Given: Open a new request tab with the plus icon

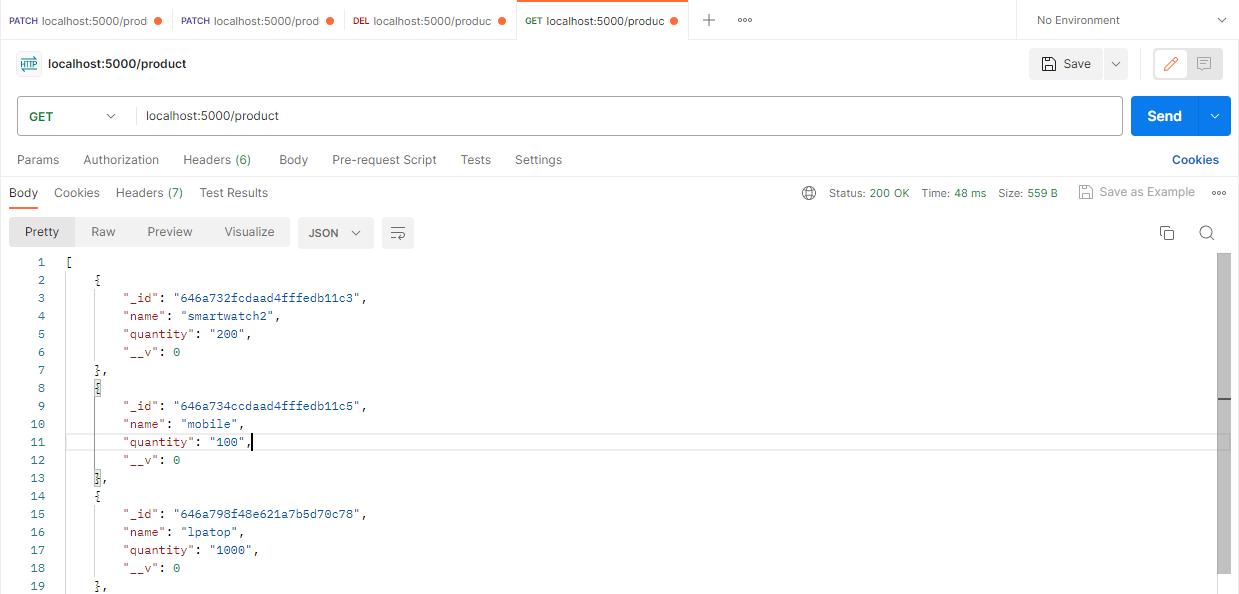Looking at the screenshot, I should [x=707, y=19].
